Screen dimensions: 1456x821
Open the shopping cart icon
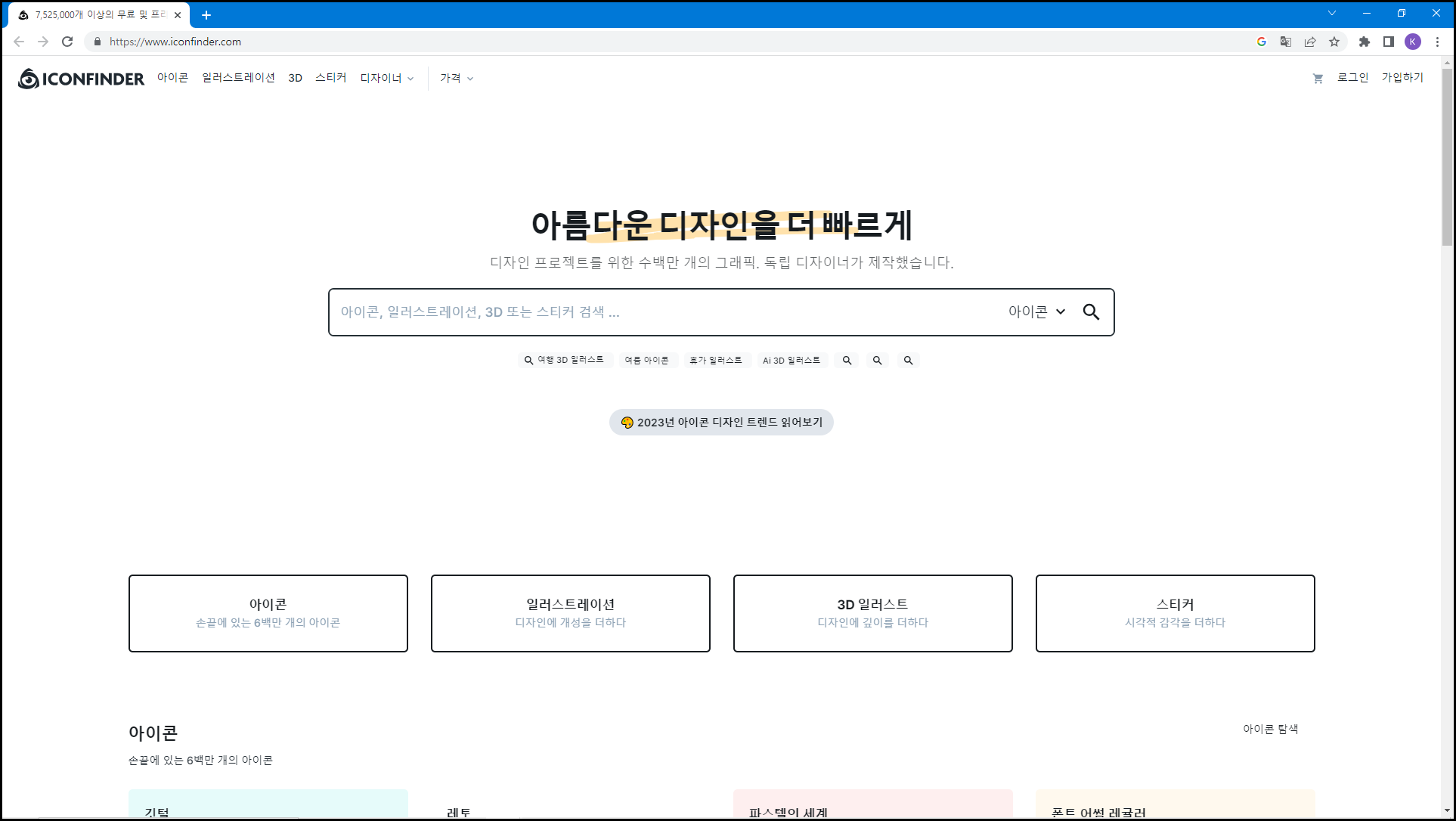(1318, 79)
